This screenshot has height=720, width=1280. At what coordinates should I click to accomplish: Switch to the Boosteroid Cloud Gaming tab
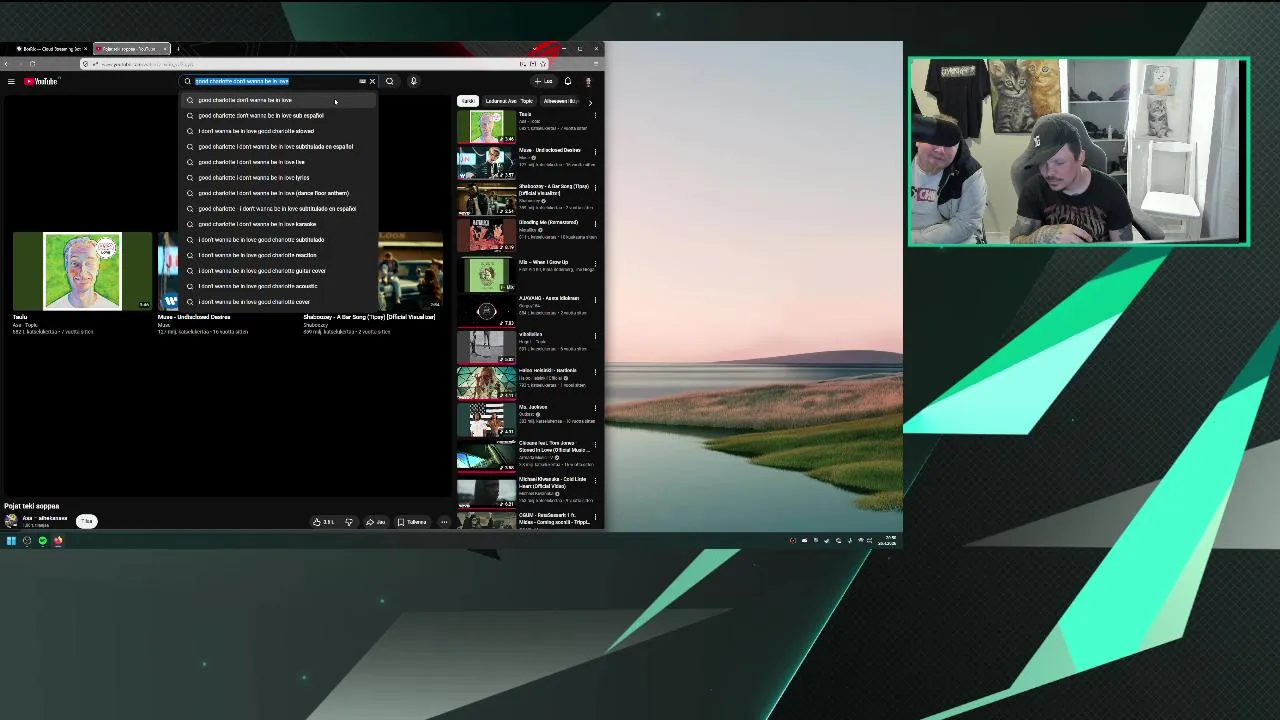click(50, 49)
